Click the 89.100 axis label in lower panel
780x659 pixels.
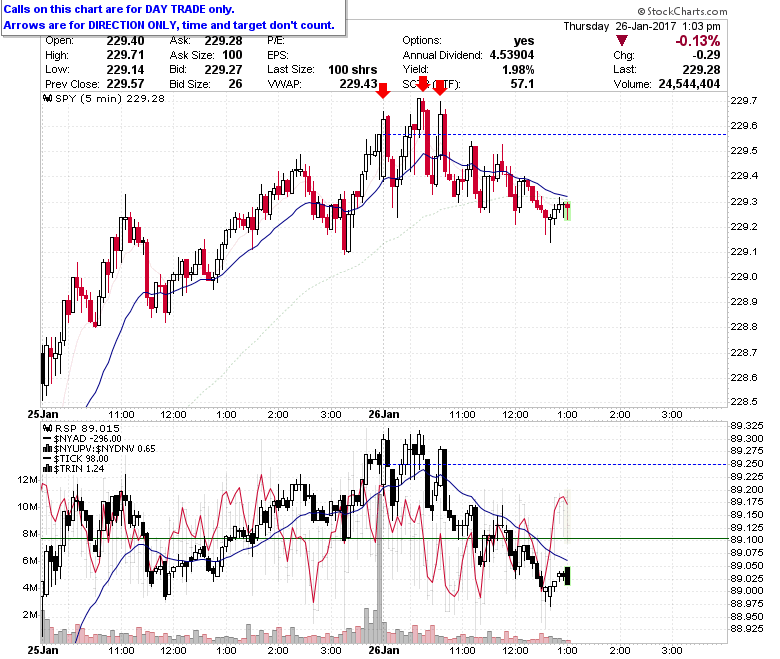(747, 540)
